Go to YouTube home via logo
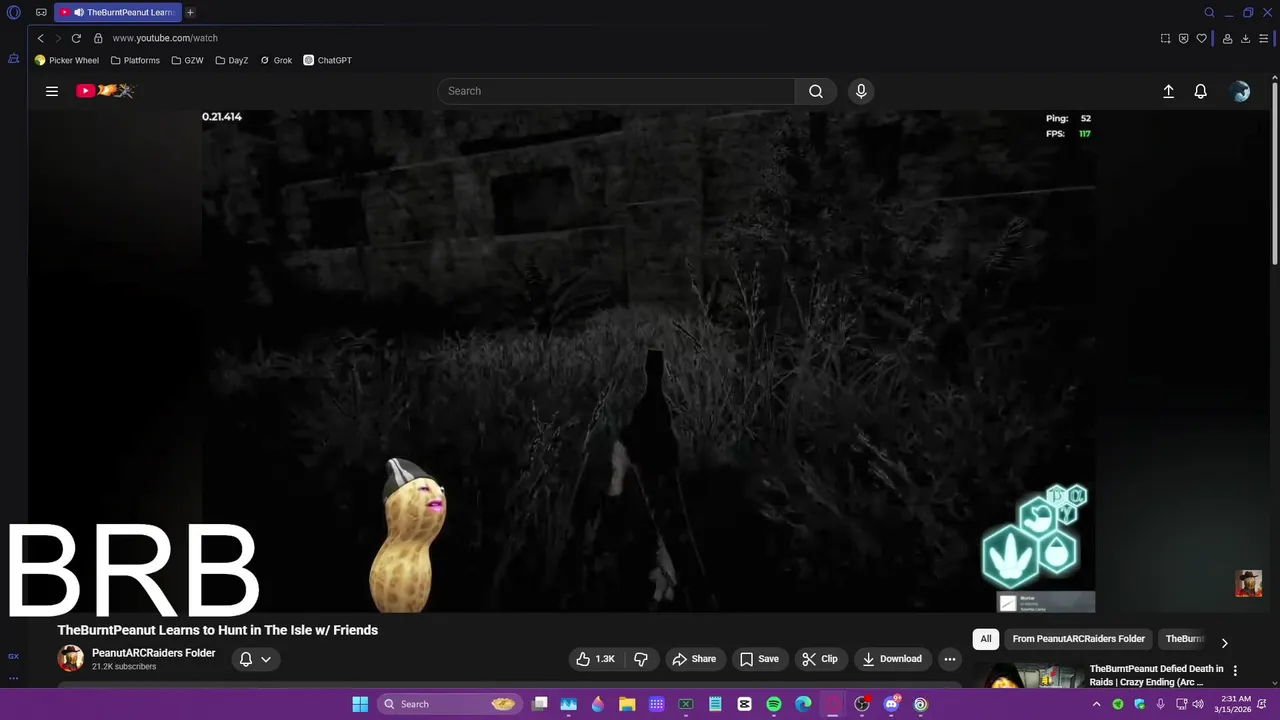This screenshot has width=1280, height=720. click(x=105, y=91)
